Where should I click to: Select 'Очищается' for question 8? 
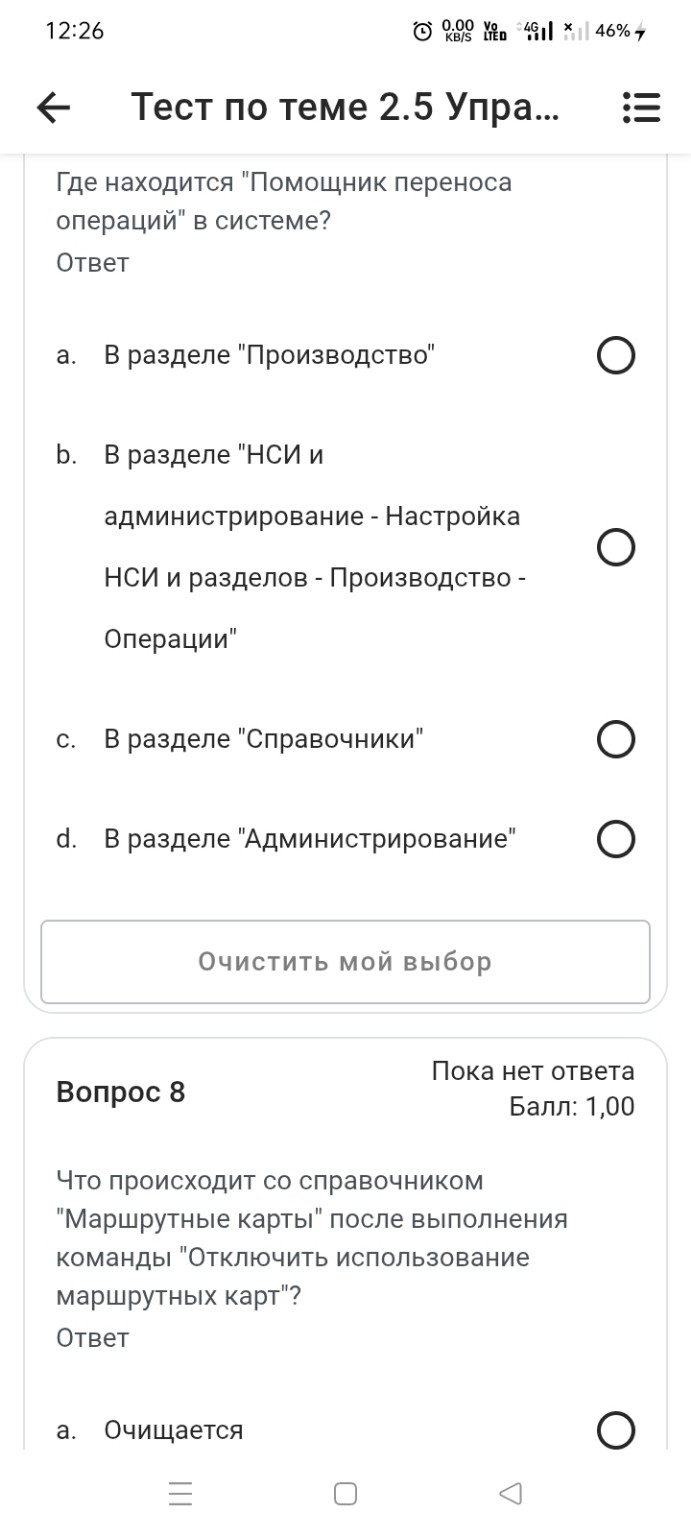coord(617,1430)
